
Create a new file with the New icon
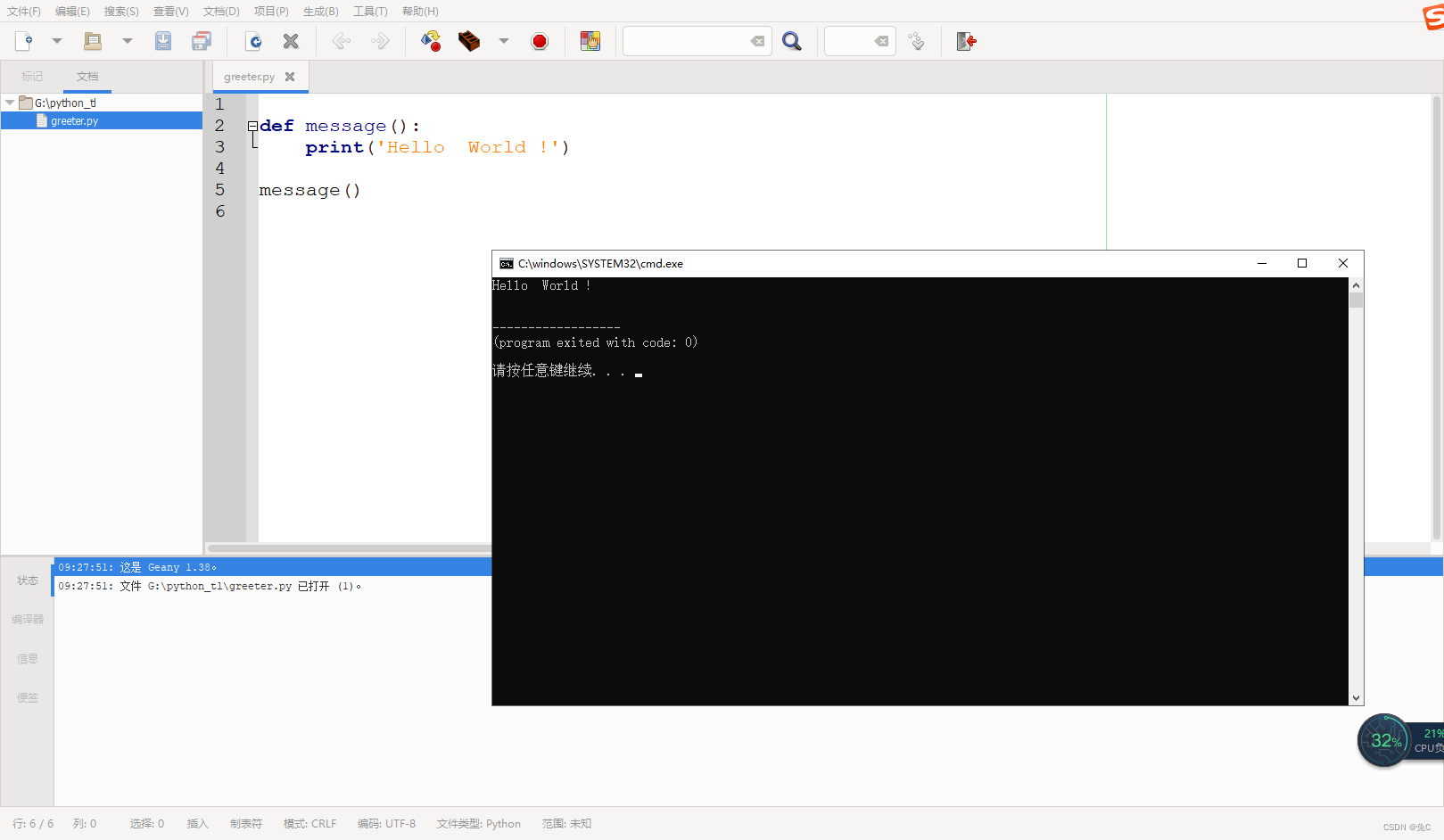tap(24, 41)
